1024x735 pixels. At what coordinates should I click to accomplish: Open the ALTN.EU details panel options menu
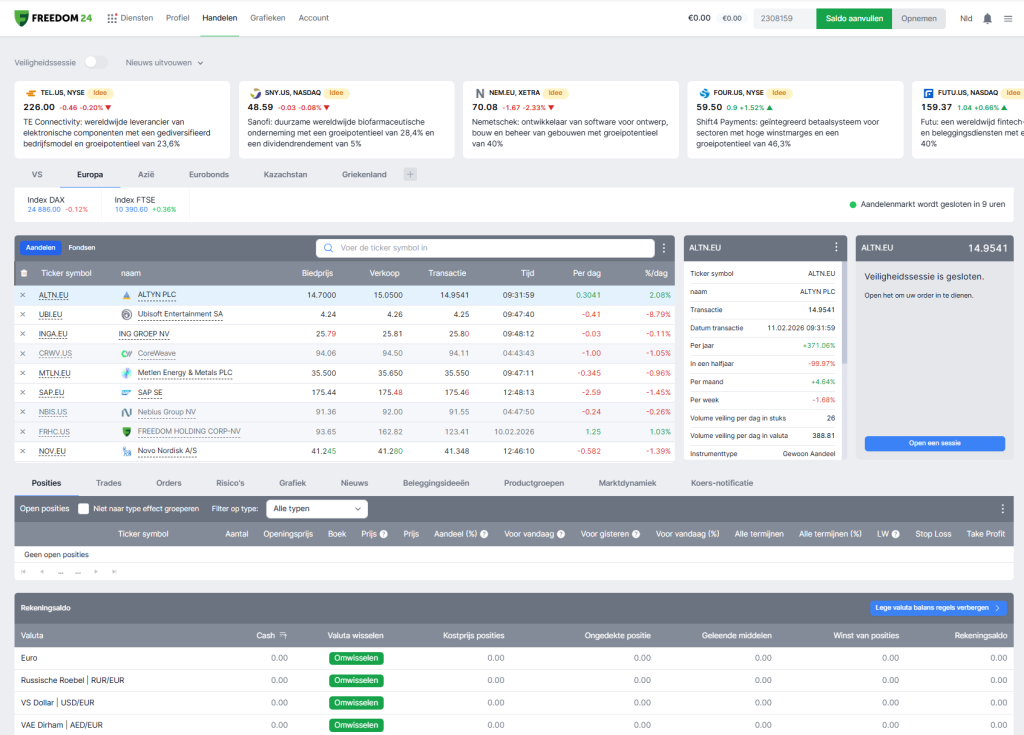pyautogui.click(x=836, y=247)
